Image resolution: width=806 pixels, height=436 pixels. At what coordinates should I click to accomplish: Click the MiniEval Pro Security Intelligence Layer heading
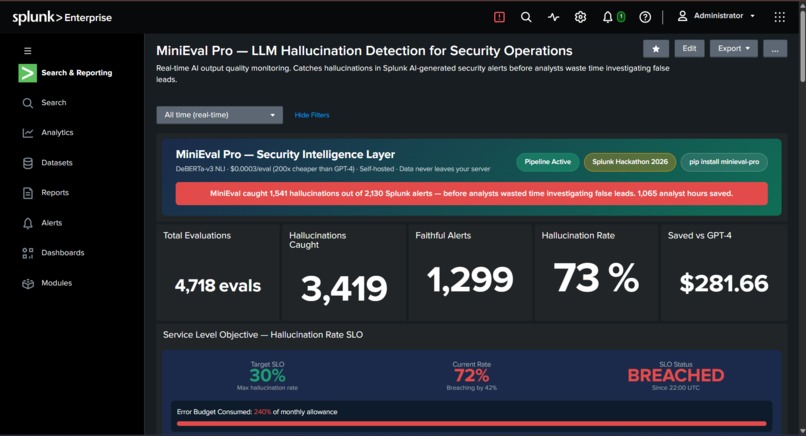point(285,154)
